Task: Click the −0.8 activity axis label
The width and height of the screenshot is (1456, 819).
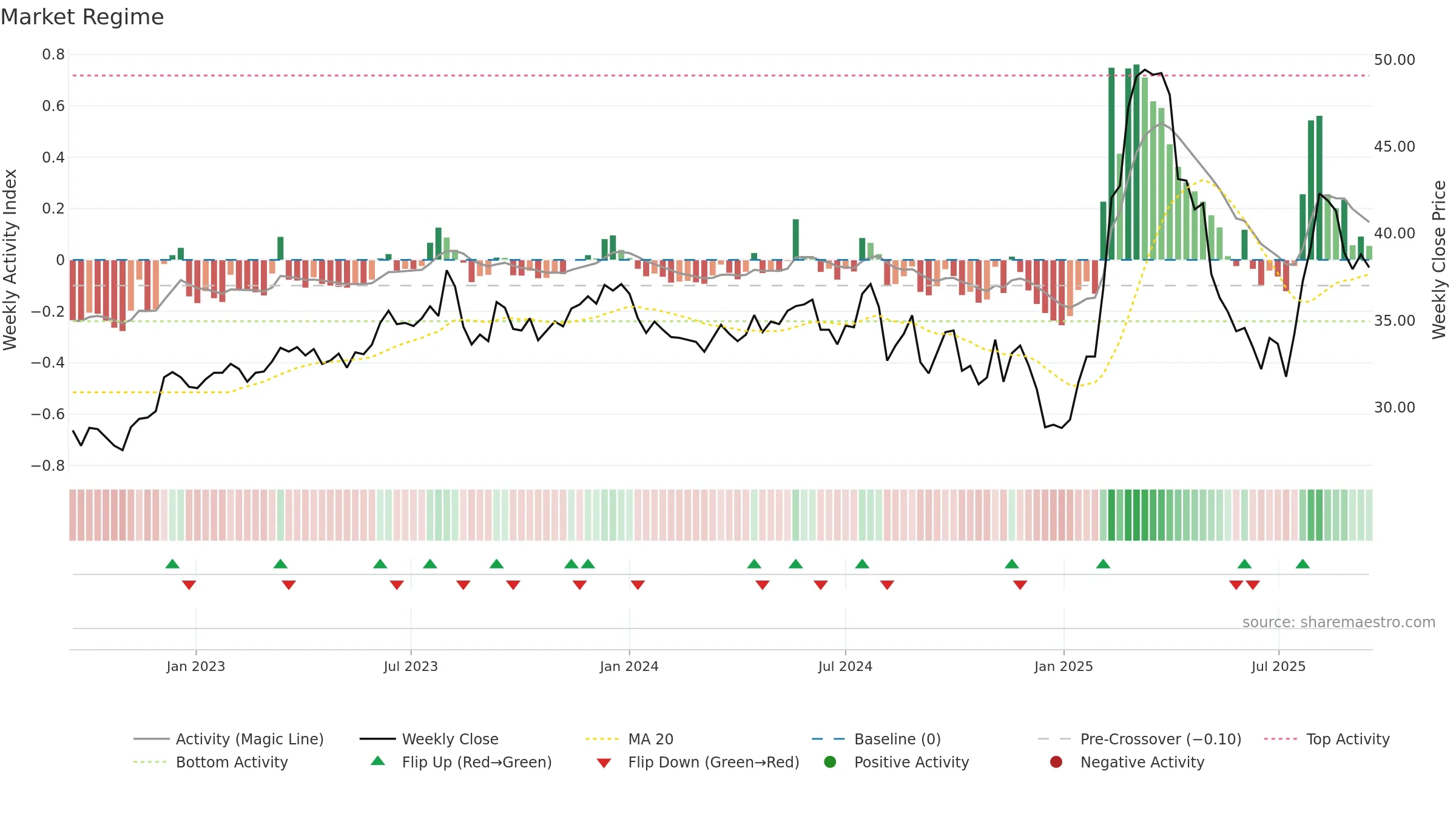Action: tap(48, 466)
